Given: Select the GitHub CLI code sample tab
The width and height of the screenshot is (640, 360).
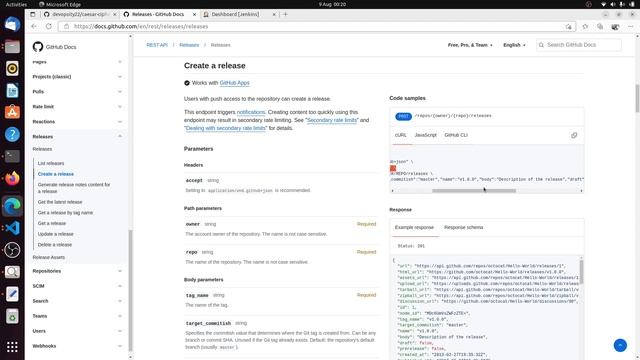Looking at the screenshot, I should (x=456, y=135).
